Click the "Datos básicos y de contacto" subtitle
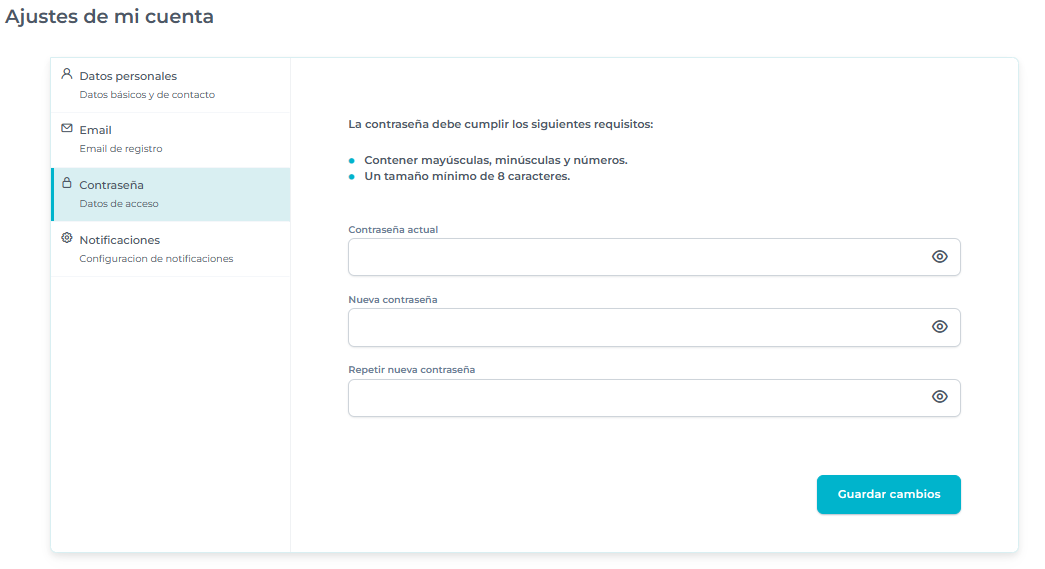 [147, 95]
